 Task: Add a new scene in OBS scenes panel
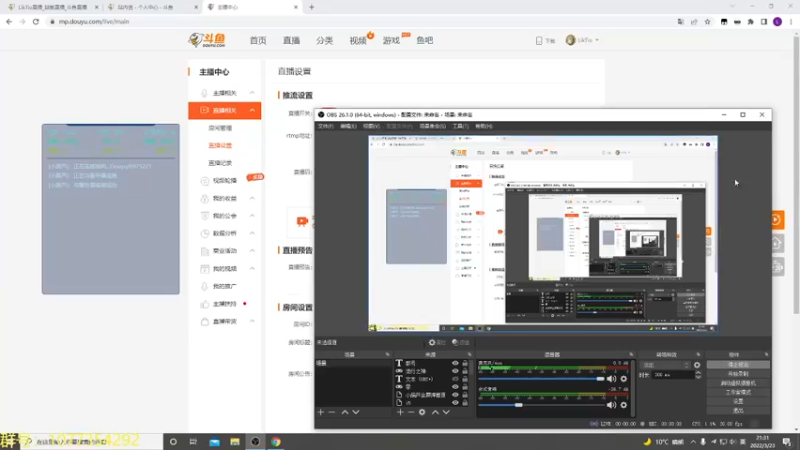[x=320, y=412]
